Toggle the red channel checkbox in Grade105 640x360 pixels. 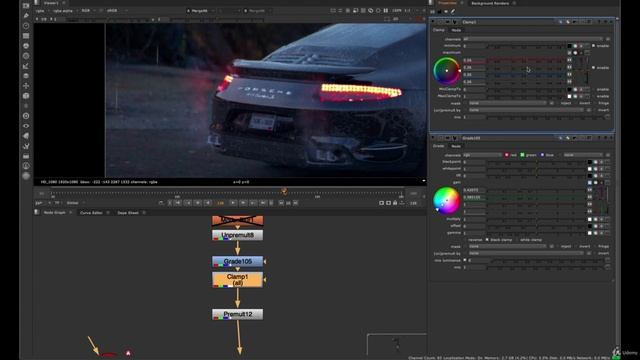point(507,155)
